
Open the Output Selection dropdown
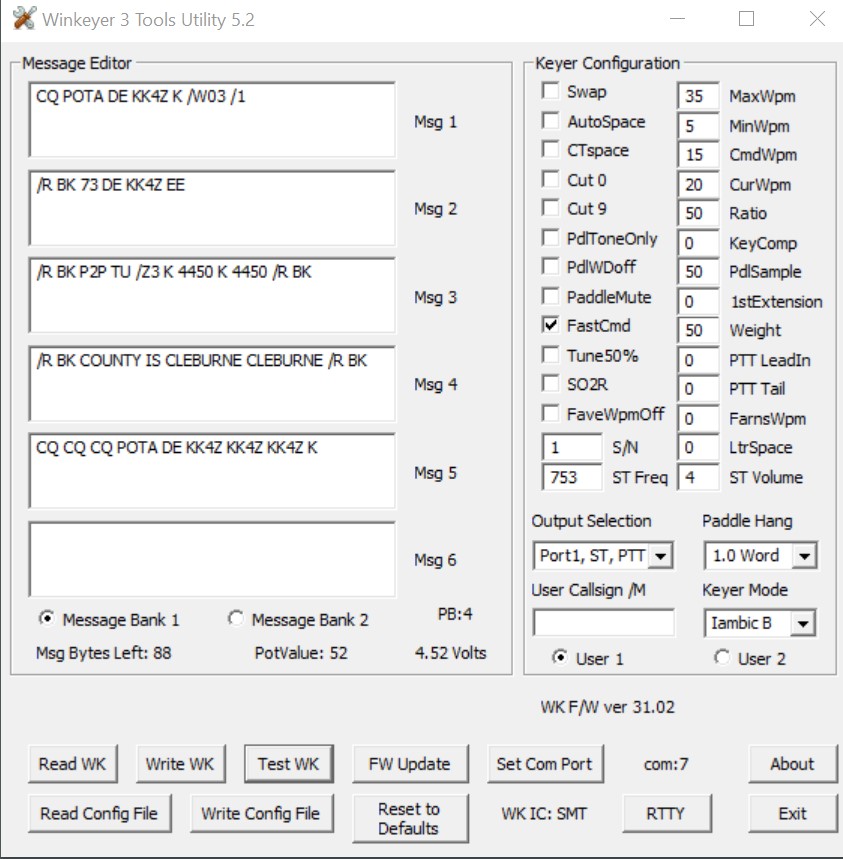(662, 555)
